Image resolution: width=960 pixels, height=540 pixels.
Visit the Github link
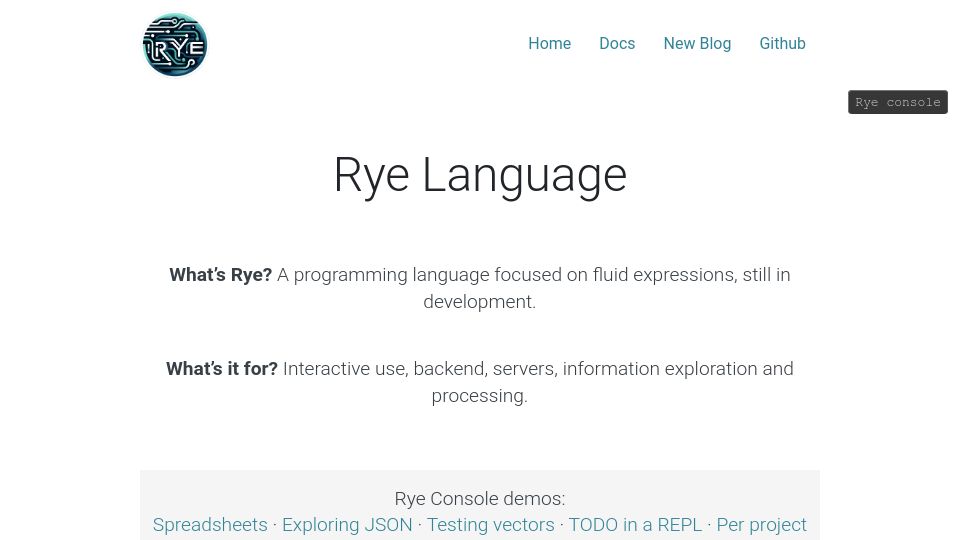click(x=782, y=43)
